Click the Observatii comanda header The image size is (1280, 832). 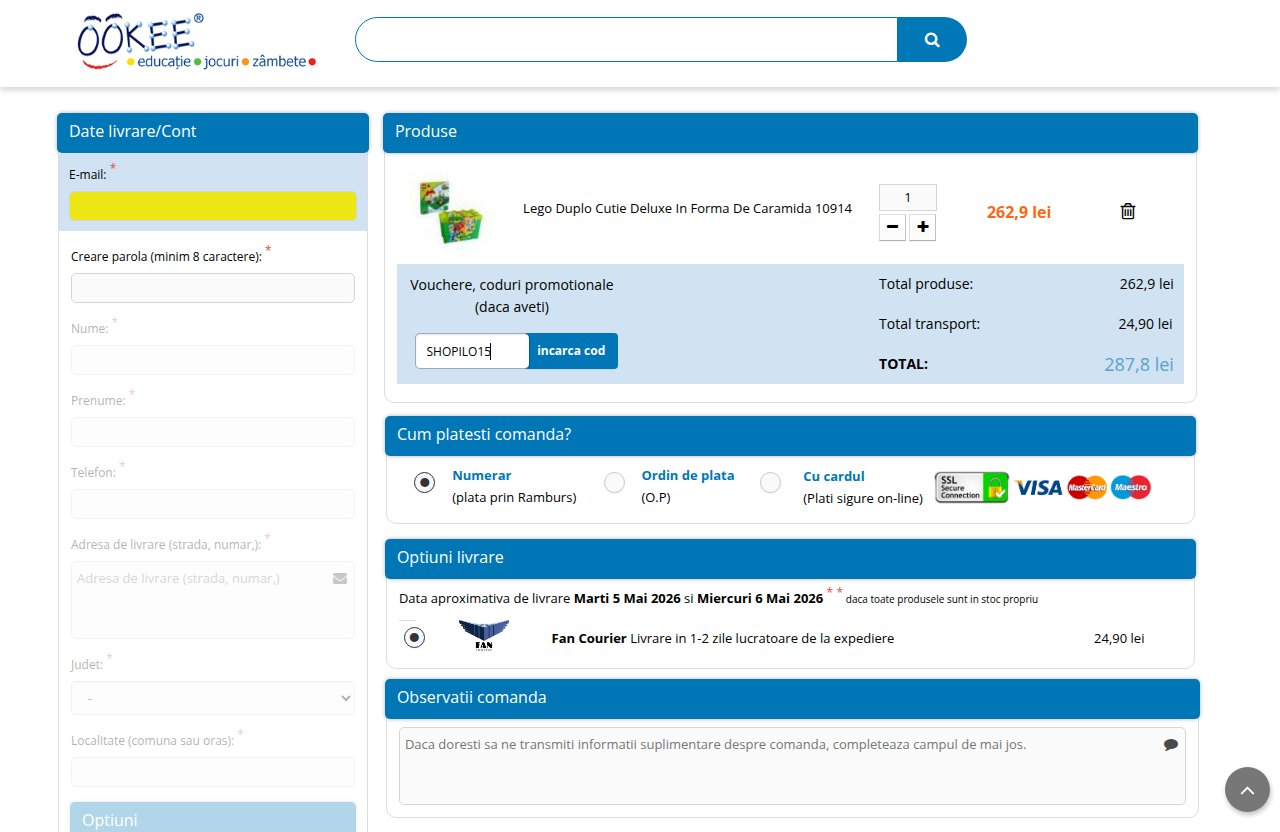[x=792, y=698]
